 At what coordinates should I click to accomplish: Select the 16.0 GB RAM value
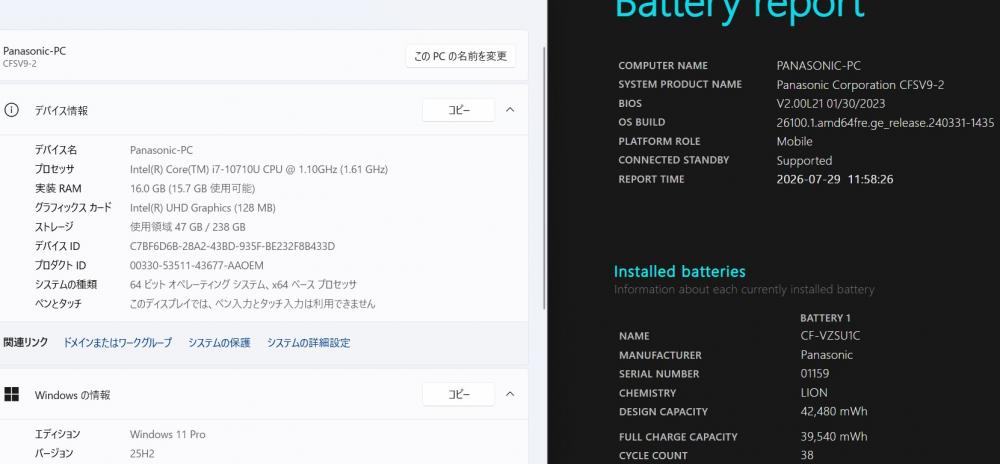click(x=193, y=189)
